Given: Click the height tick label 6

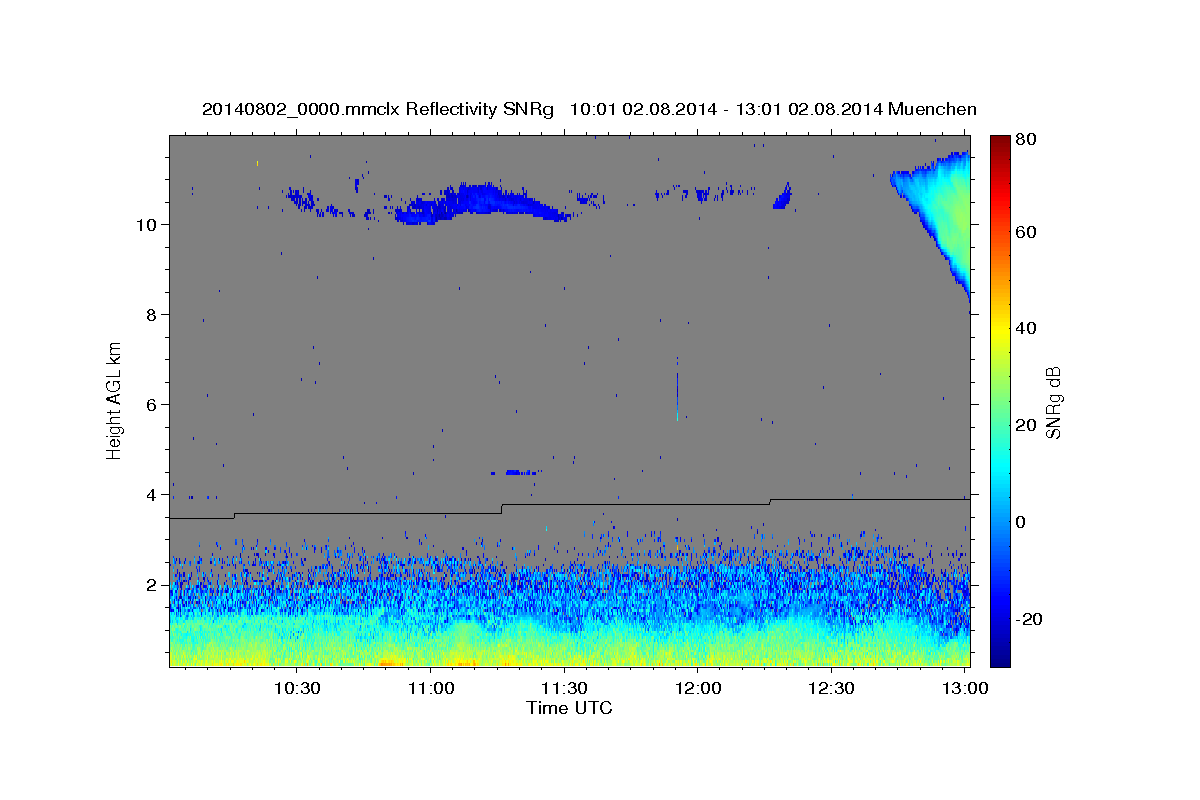Looking at the screenshot, I should (153, 404).
